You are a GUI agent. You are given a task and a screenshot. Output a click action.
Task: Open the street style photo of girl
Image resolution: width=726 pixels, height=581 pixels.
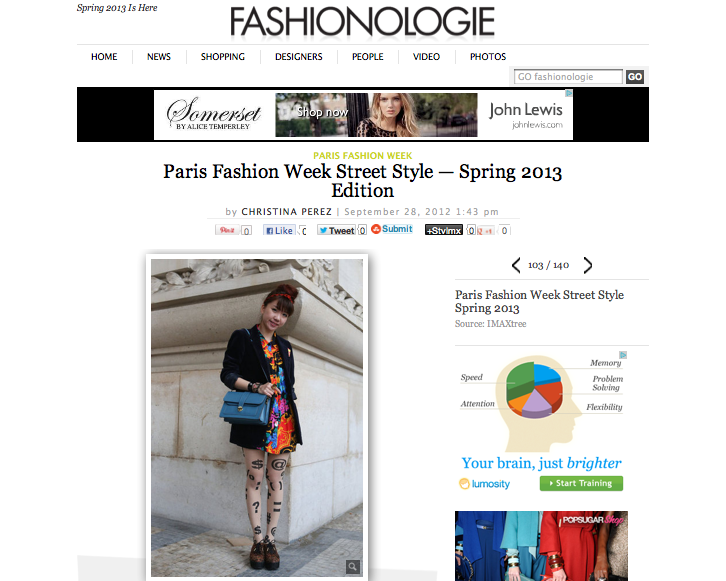tap(257, 418)
